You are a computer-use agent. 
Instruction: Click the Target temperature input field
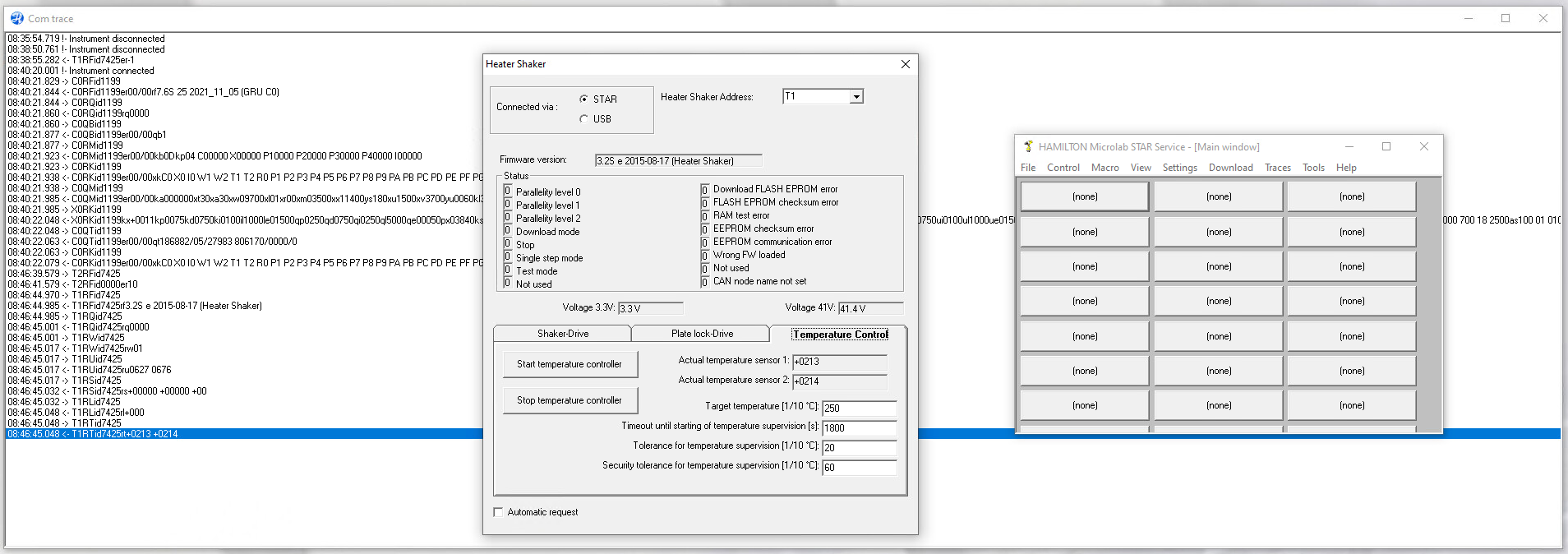pos(858,409)
